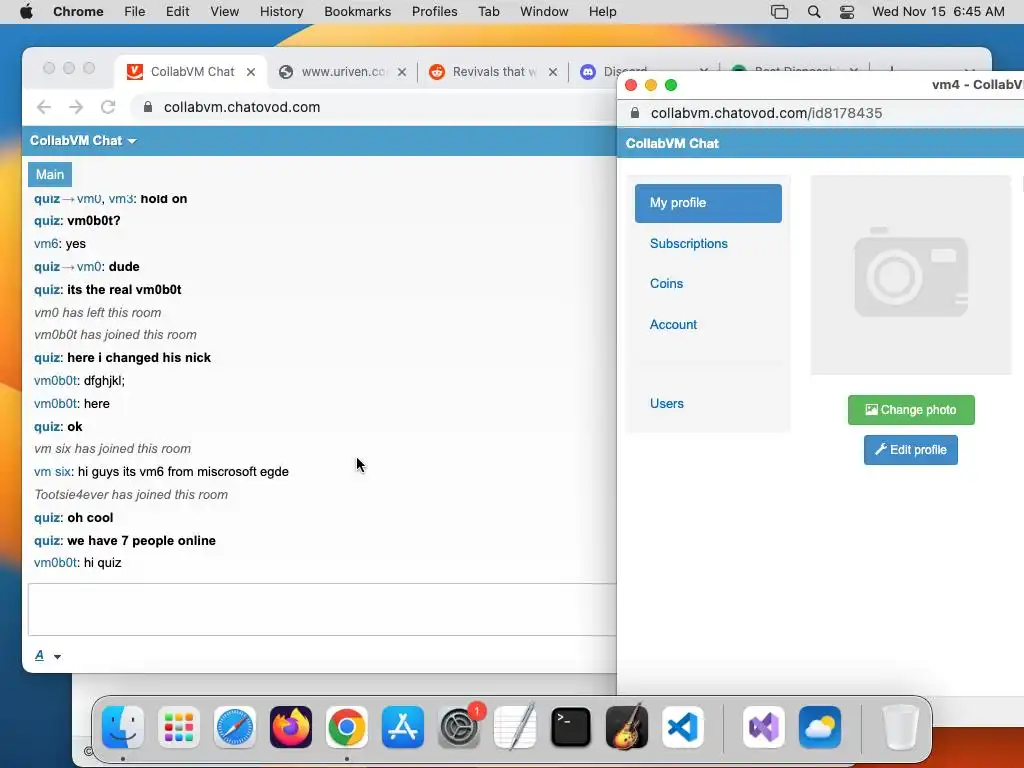1024x768 pixels.
Task: Open Control Center in the menu bar
Action: click(847, 11)
